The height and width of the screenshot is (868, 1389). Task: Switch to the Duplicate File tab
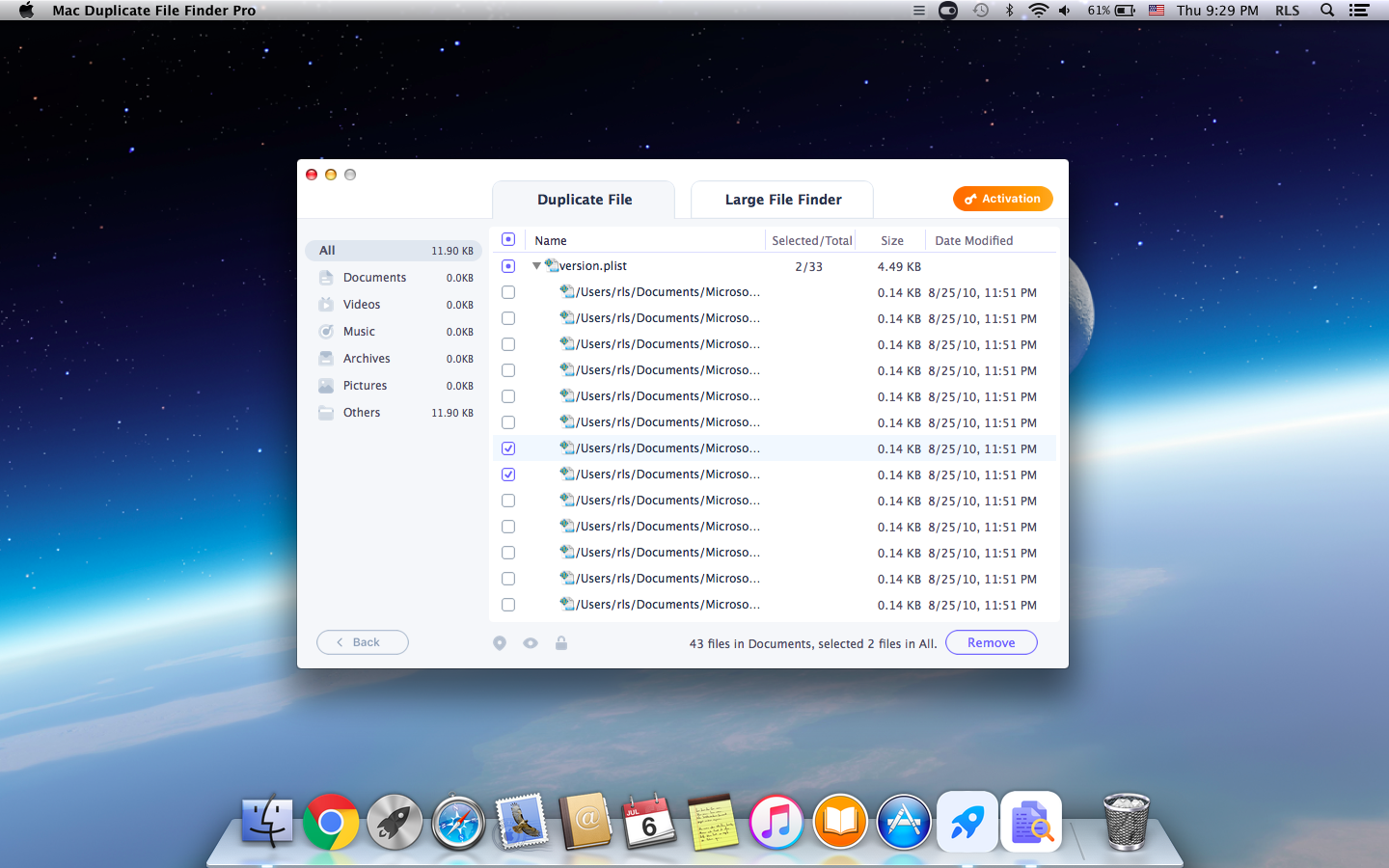(x=585, y=200)
